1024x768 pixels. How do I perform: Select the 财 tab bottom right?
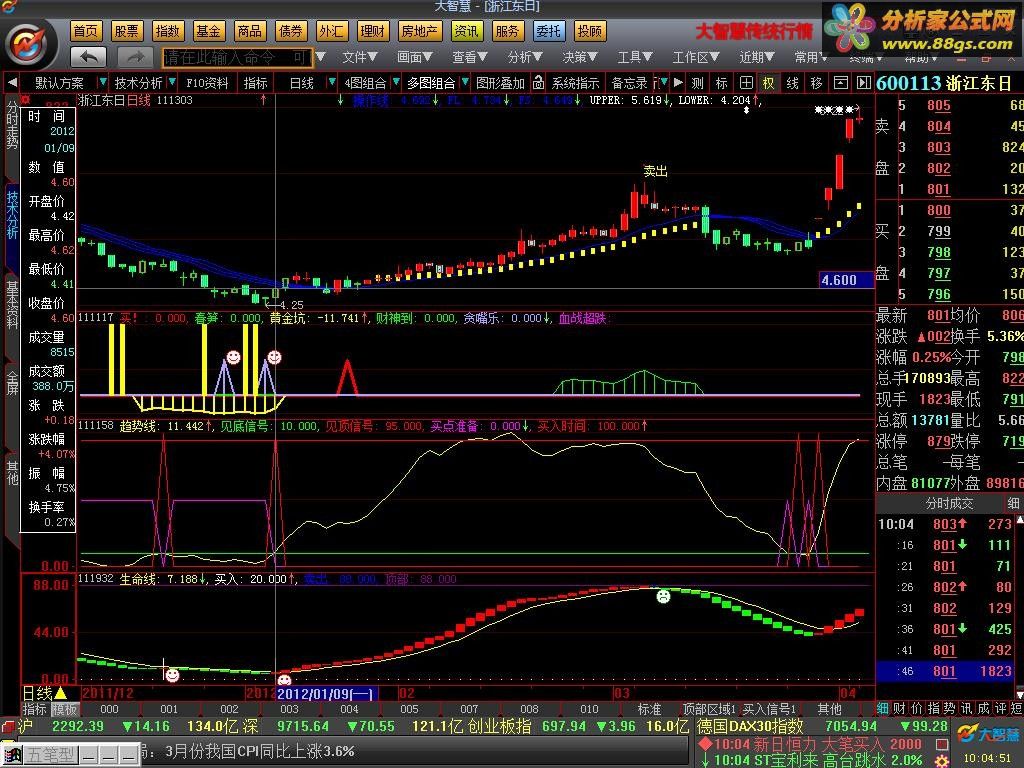point(899,708)
